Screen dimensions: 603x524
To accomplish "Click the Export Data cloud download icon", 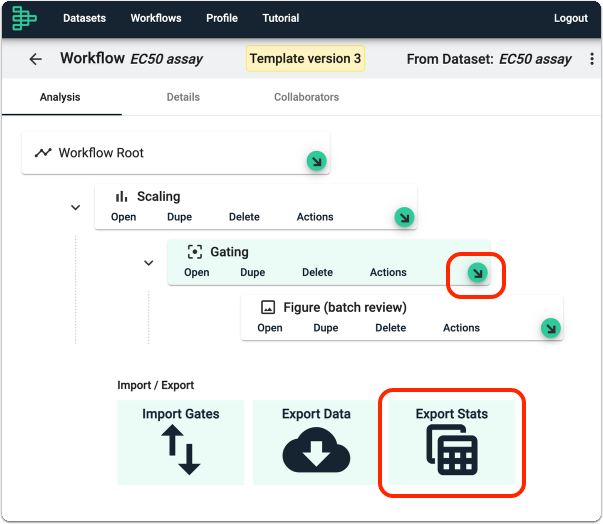I will click(x=316, y=450).
